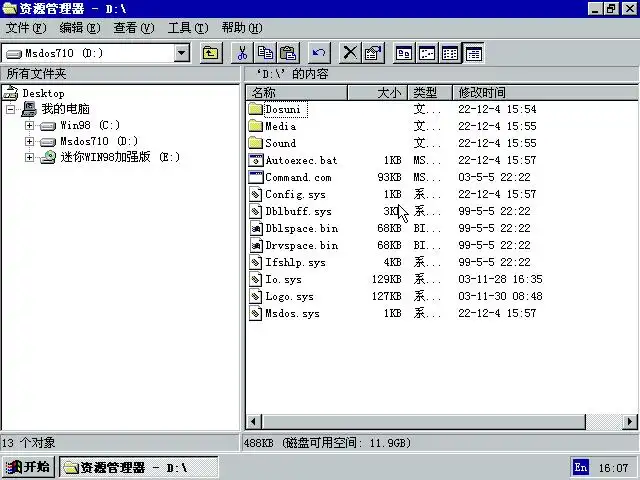This screenshot has width=640, height=480.
Task: Open the 帮助(H) menu
Action: click(242, 28)
